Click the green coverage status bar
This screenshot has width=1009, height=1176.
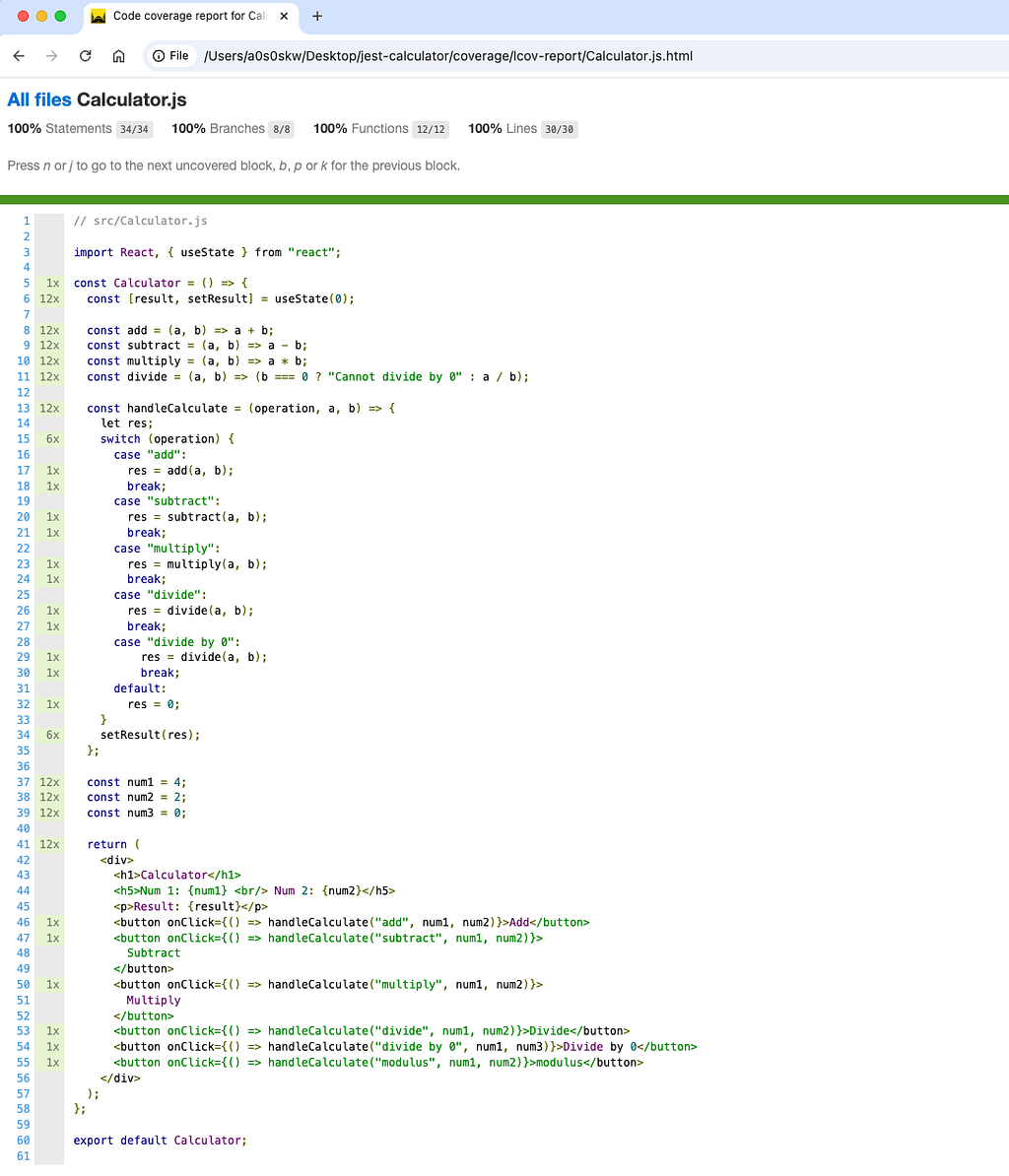[504, 200]
